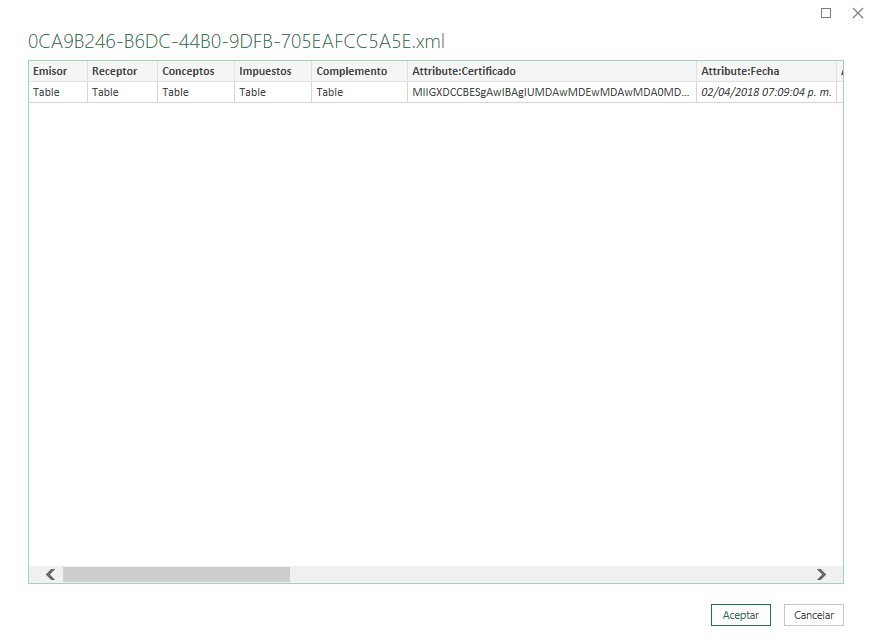
Task: Click the left scroll arrow of the horizontal scrollbar
Action: point(50,574)
